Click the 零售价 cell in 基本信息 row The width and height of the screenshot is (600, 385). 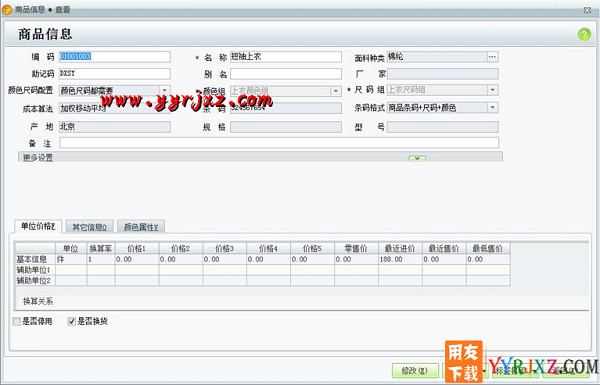tap(356, 259)
